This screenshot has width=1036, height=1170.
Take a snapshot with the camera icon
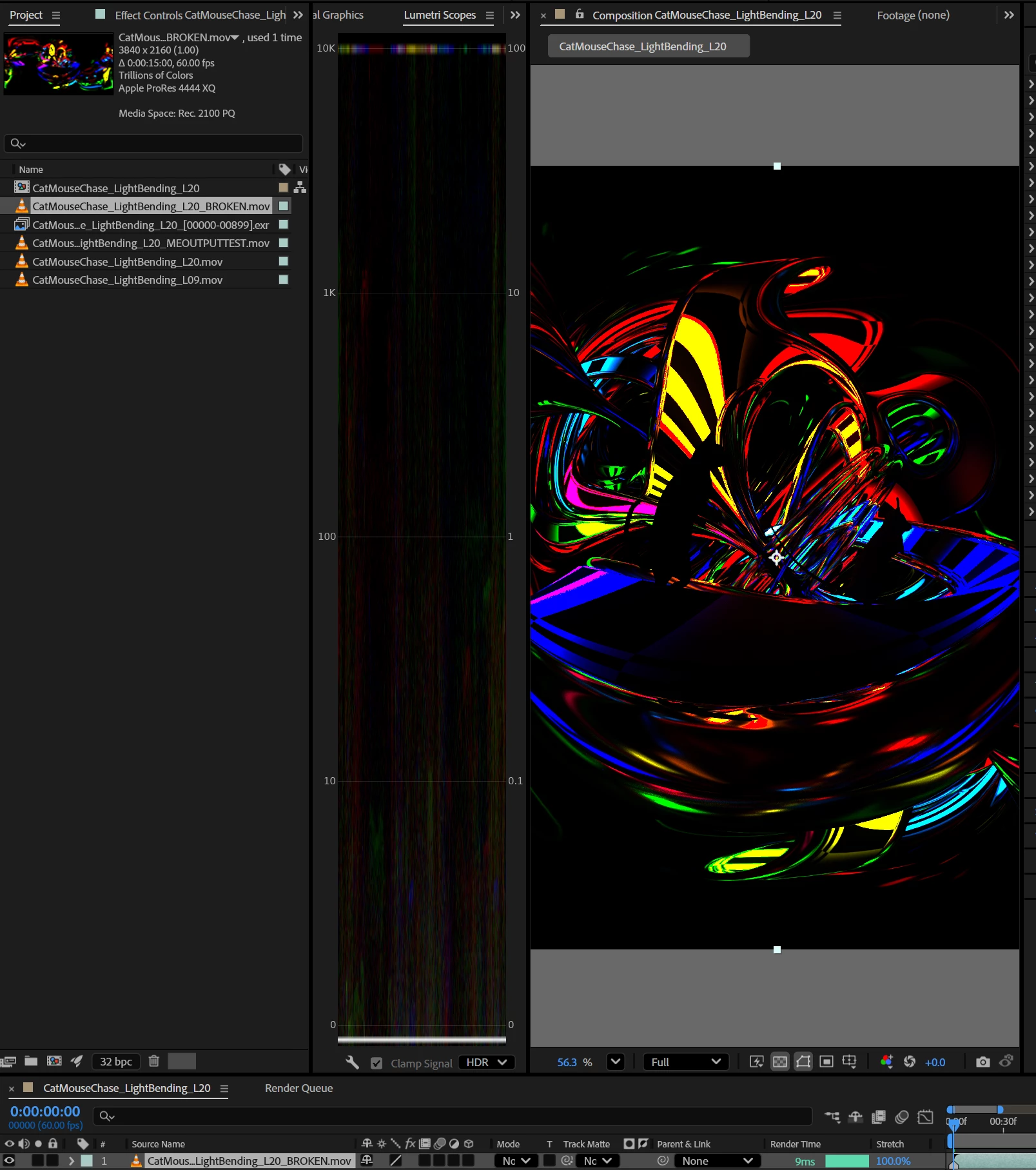982,1062
